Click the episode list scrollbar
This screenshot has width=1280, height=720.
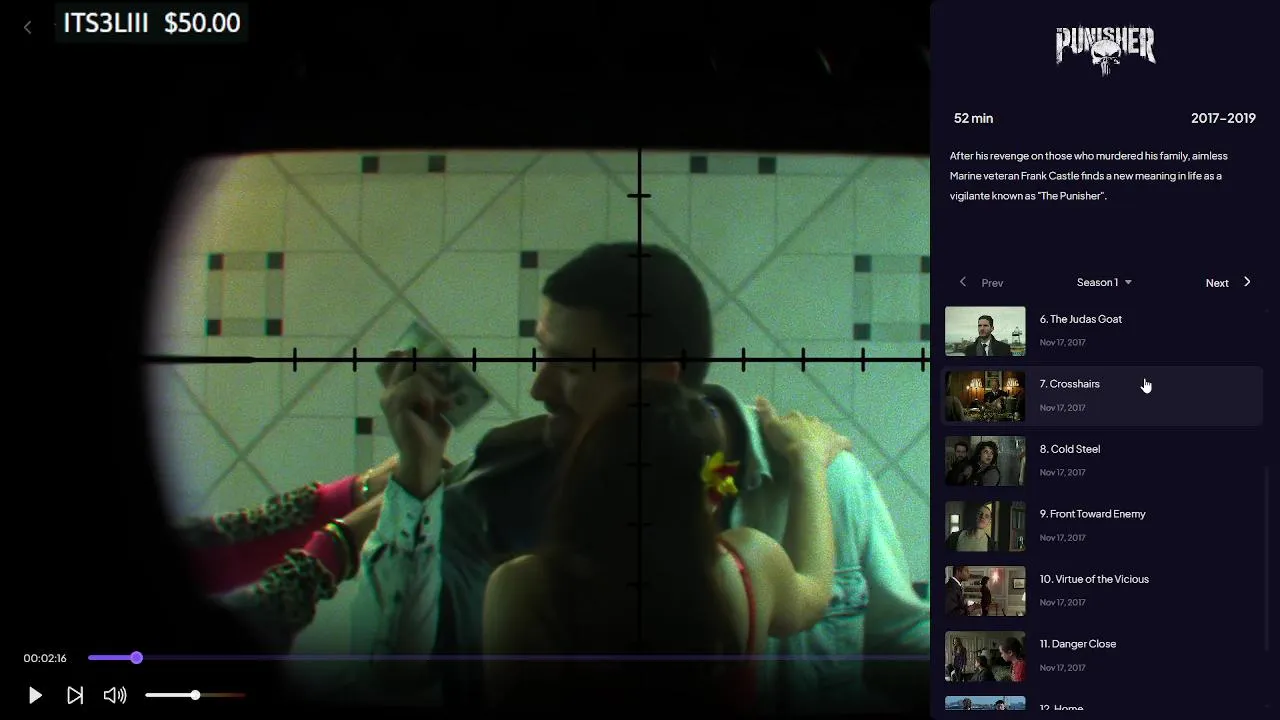(x=1268, y=560)
